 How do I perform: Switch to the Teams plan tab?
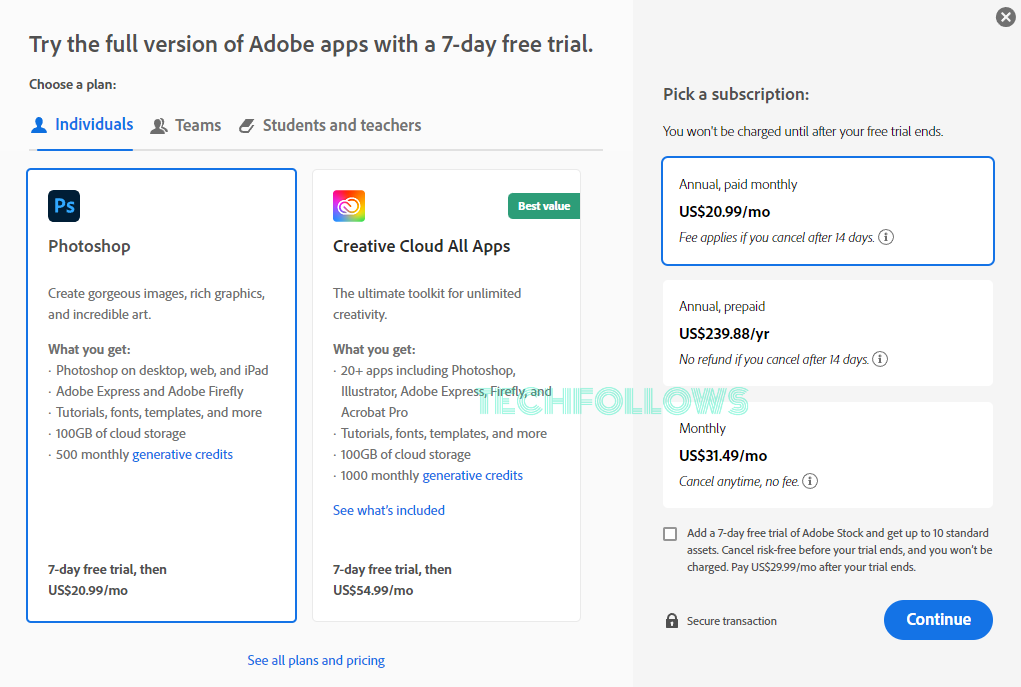click(186, 126)
